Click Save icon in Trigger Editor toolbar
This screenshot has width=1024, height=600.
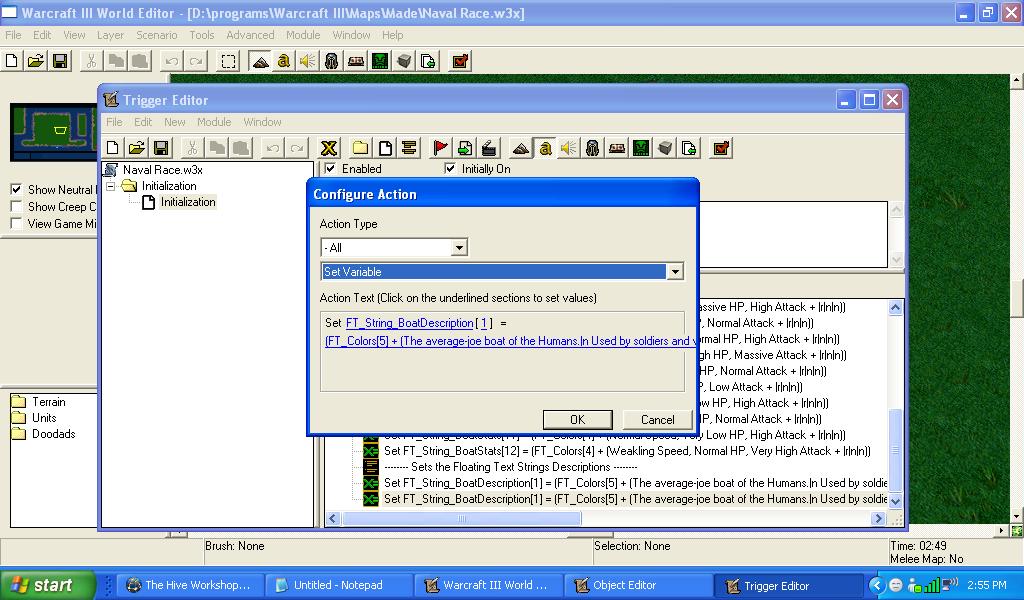161,148
